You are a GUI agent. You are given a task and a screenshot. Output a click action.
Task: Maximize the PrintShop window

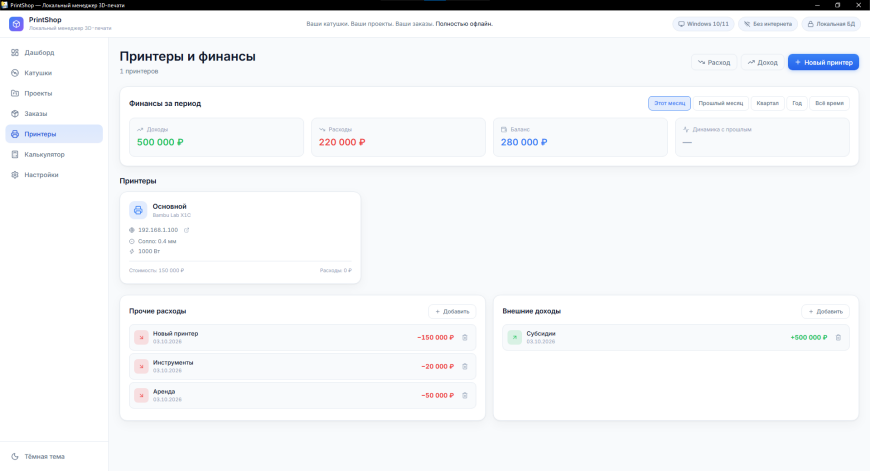(x=838, y=5)
